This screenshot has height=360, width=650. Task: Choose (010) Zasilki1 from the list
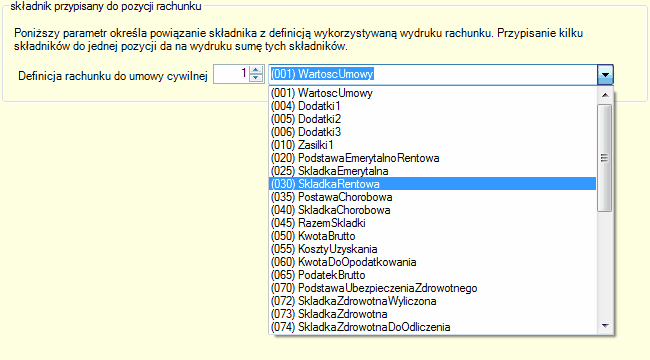(x=432, y=145)
